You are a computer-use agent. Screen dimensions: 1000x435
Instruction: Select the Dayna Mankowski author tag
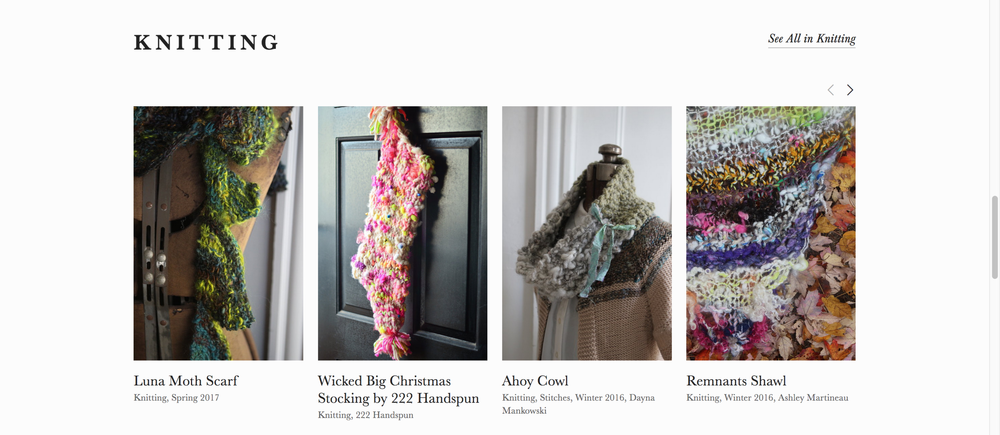tap(578, 404)
